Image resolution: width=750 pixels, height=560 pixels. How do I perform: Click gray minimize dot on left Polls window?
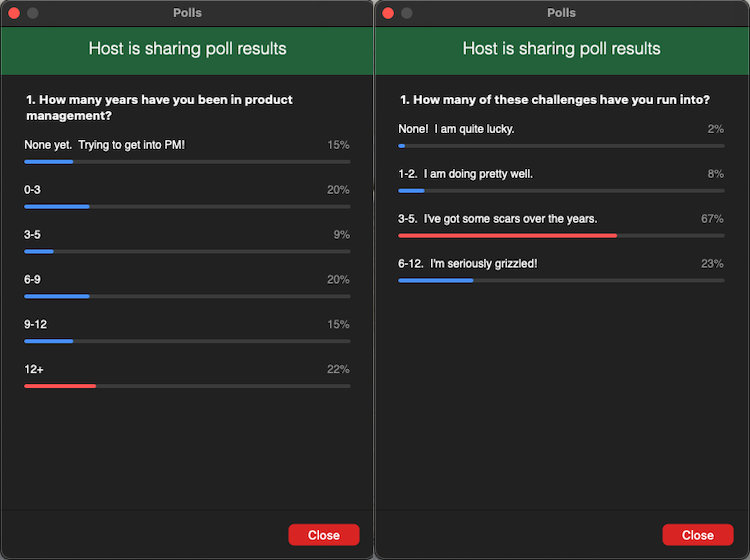33,13
